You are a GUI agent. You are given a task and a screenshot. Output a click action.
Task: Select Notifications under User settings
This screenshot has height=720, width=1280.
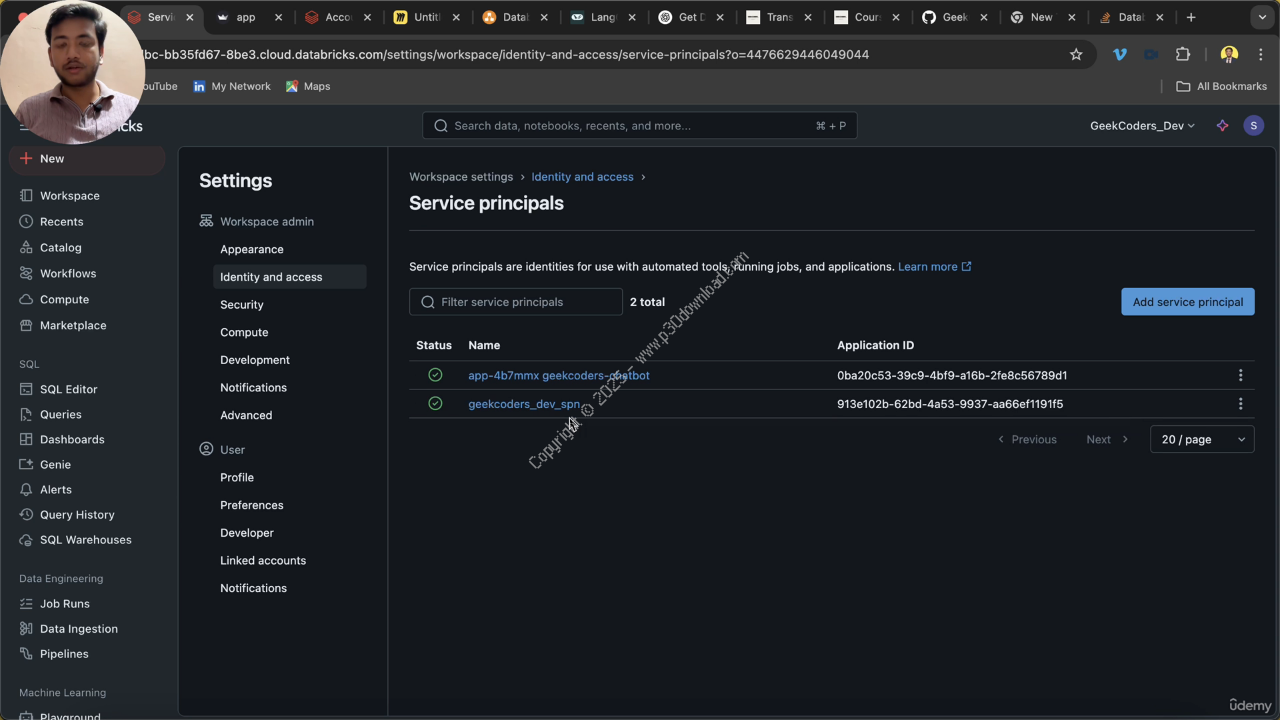253,589
